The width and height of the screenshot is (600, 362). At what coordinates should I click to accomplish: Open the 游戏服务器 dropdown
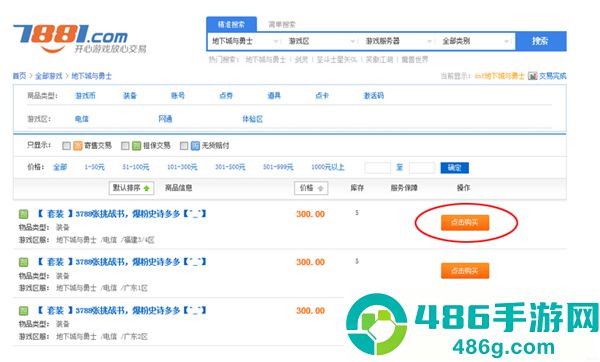point(398,41)
